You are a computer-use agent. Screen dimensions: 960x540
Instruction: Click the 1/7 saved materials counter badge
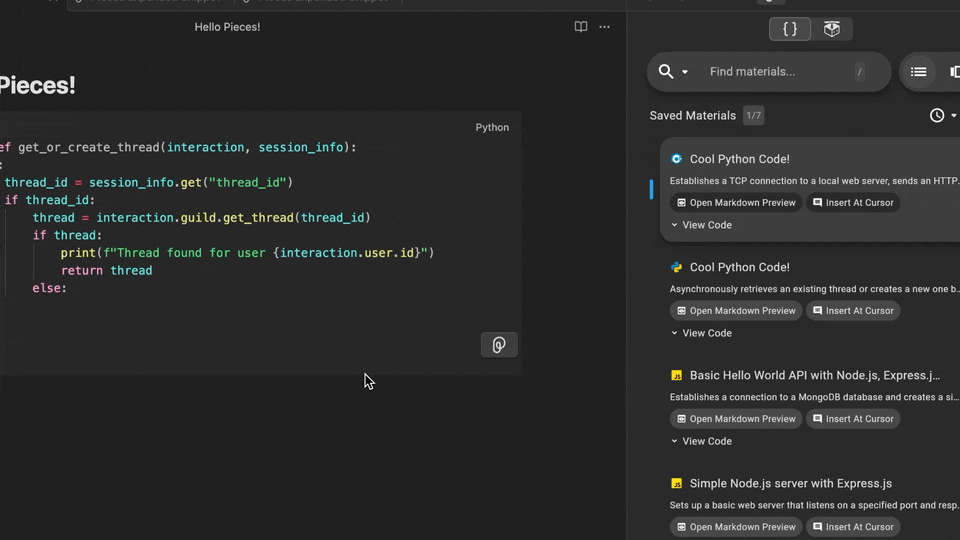[754, 115]
